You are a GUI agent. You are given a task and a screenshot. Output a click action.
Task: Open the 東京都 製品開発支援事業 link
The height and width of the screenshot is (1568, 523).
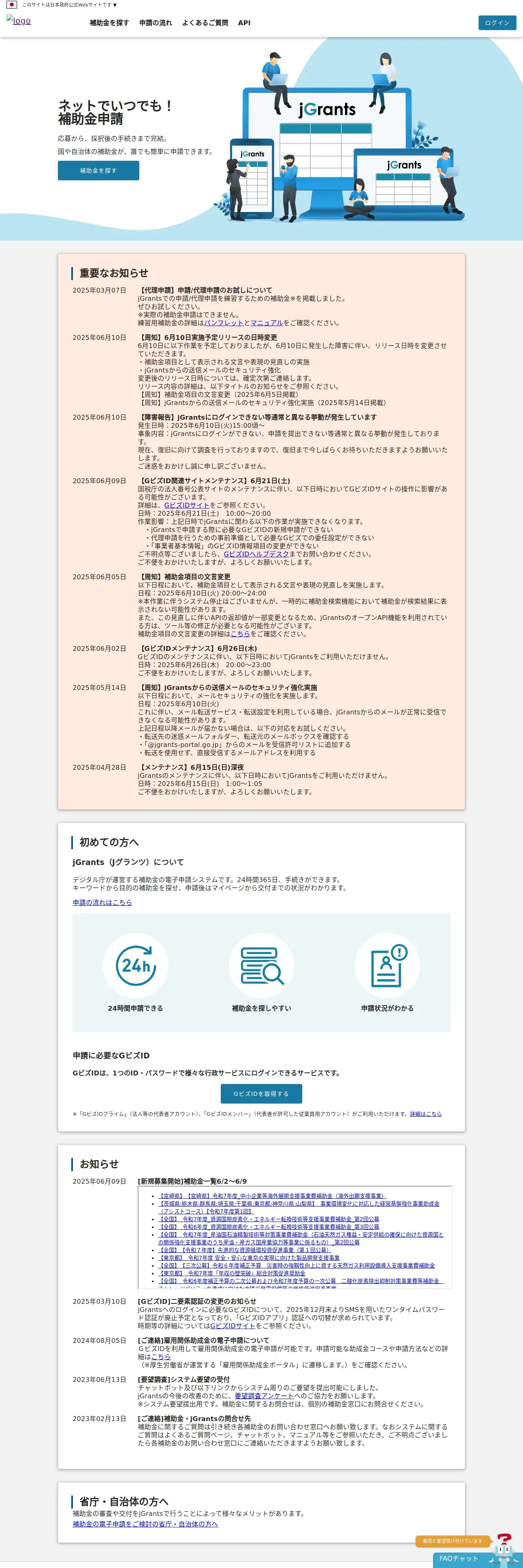(249, 1257)
